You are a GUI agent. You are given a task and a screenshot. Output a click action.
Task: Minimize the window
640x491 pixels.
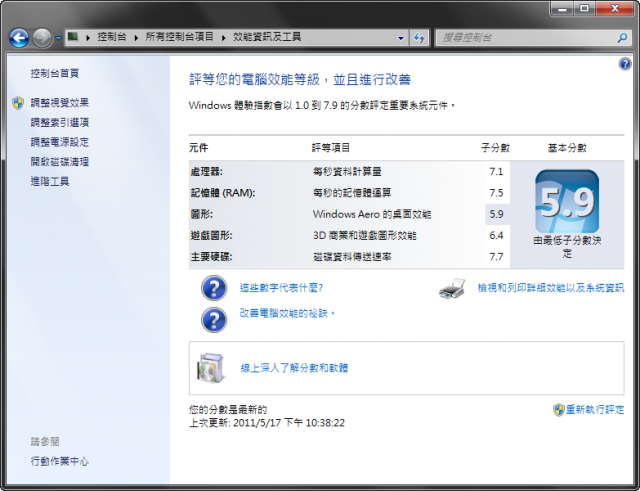click(x=562, y=9)
